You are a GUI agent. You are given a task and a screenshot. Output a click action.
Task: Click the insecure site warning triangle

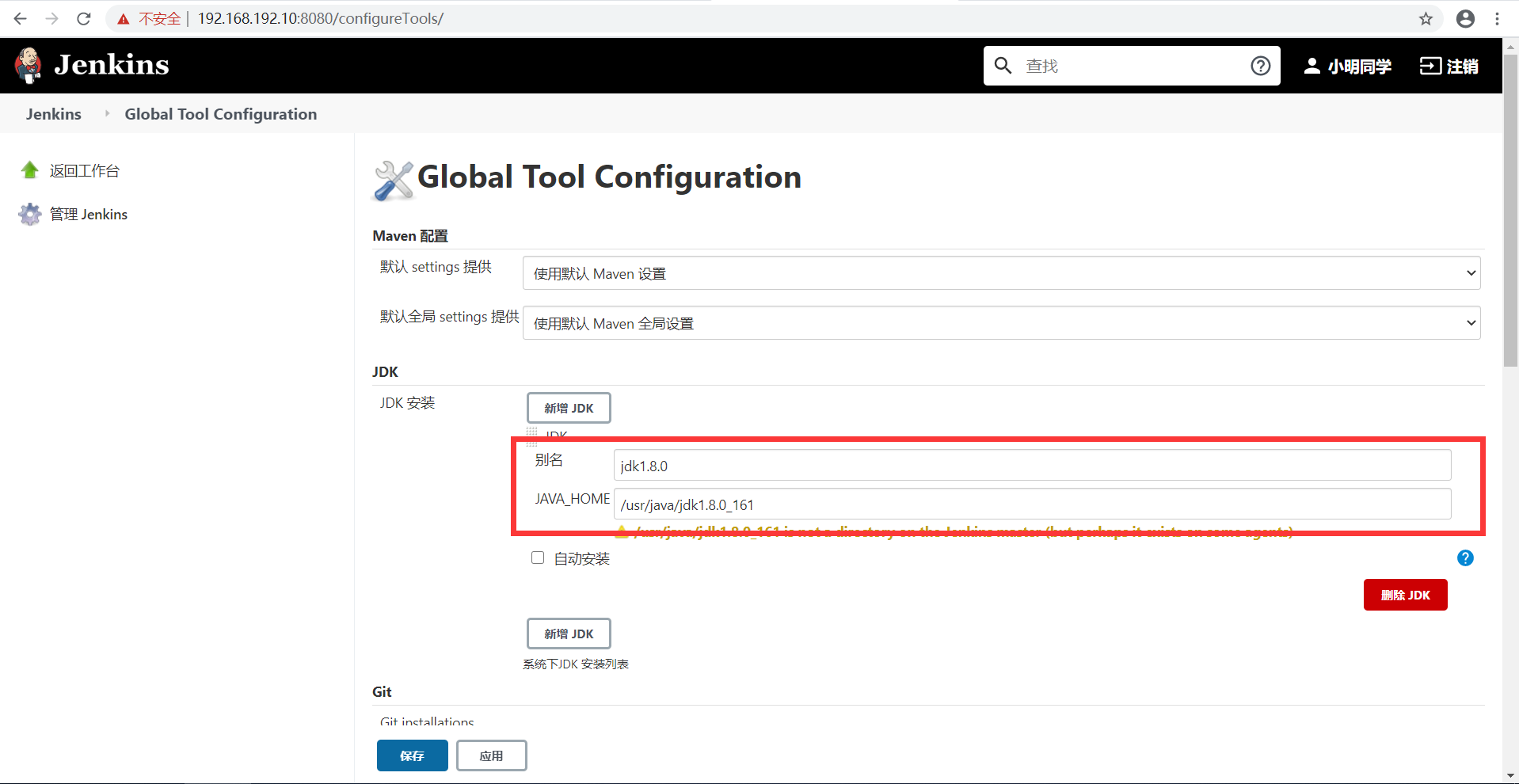(x=124, y=19)
